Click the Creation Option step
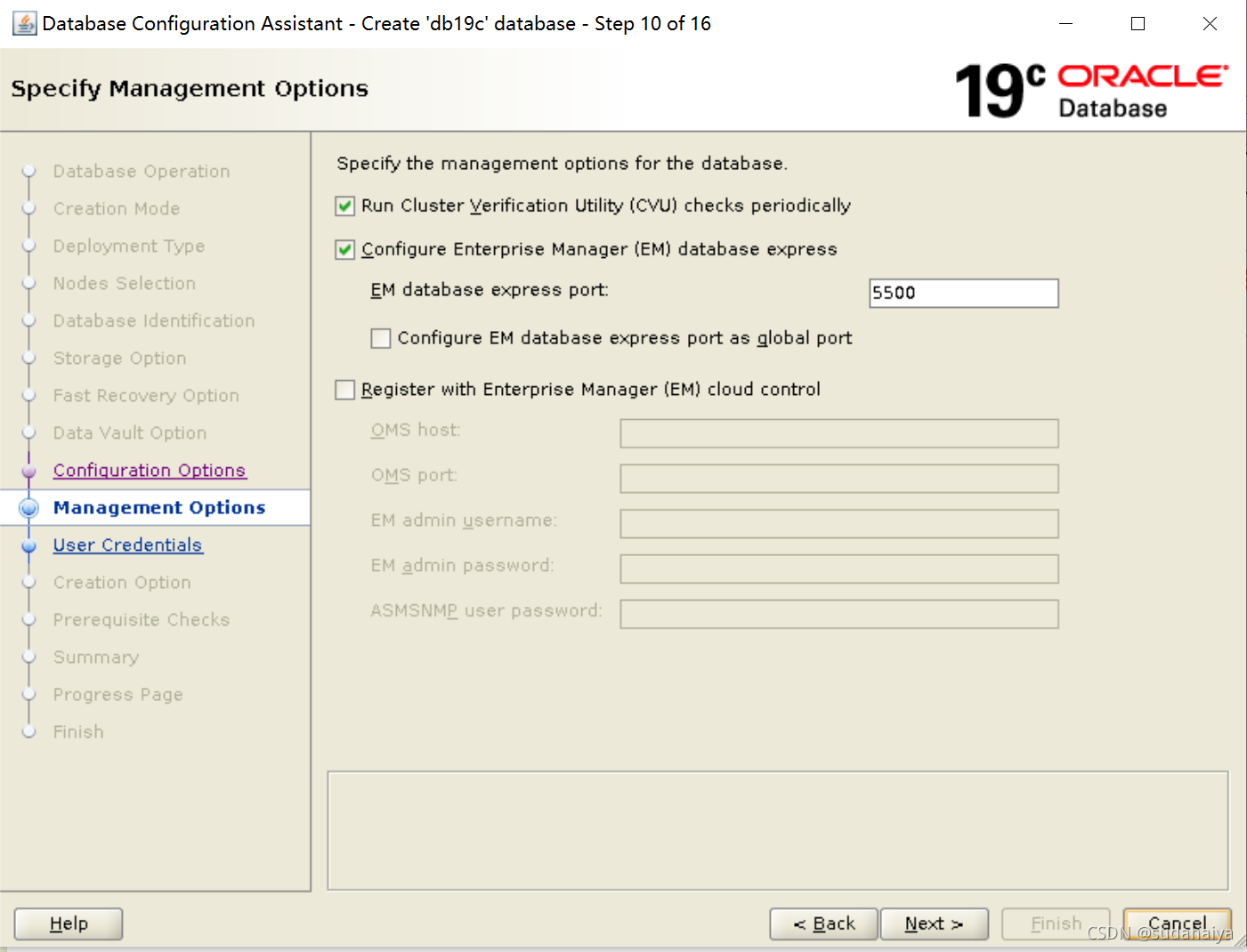Viewport: 1247px width, 952px height. tap(122, 582)
